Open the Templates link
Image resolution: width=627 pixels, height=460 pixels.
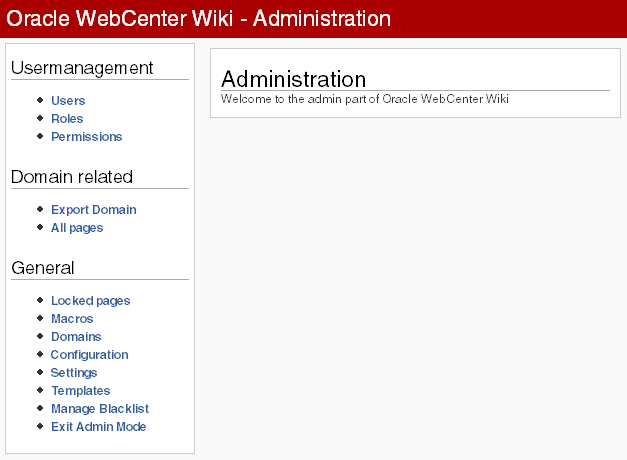click(x=80, y=390)
